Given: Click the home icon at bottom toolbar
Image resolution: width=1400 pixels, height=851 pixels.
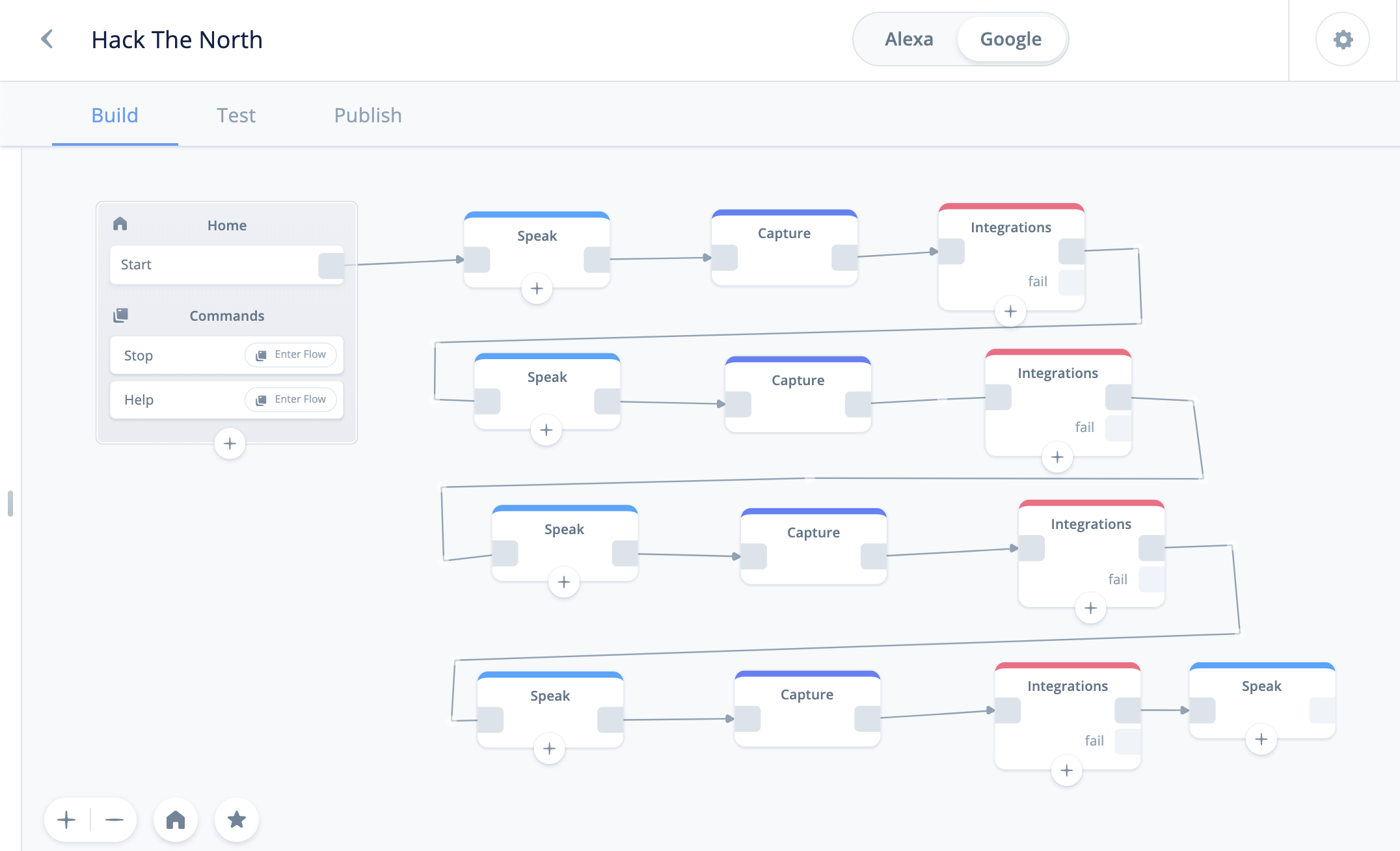Looking at the screenshot, I should tap(176, 820).
